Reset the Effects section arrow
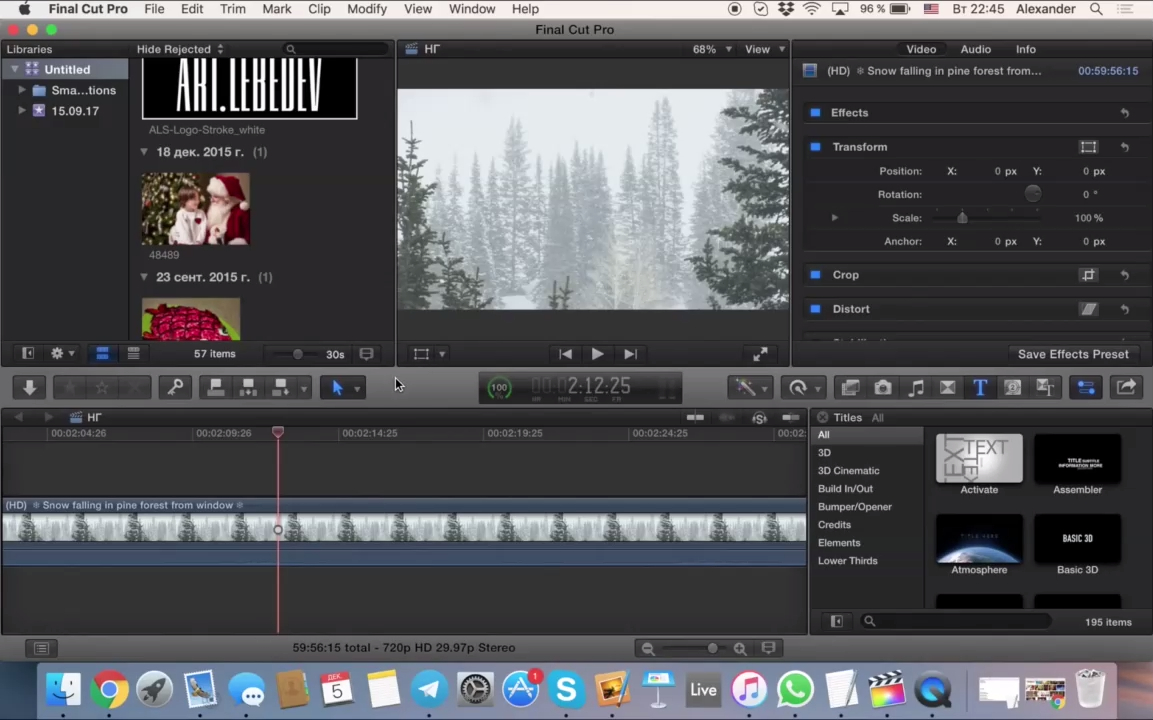This screenshot has width=1153, height=720. click(1124, 113)
